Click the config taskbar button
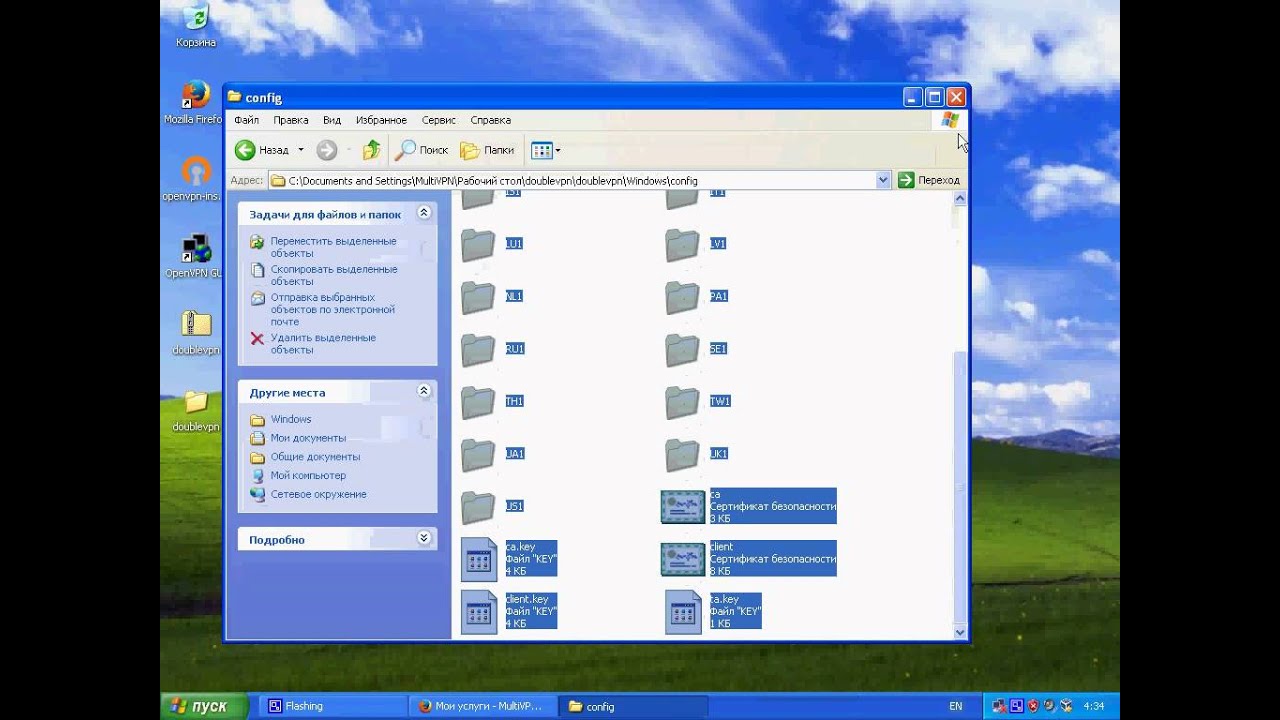Screen dimensions: 1280x720 click(633, 706)
